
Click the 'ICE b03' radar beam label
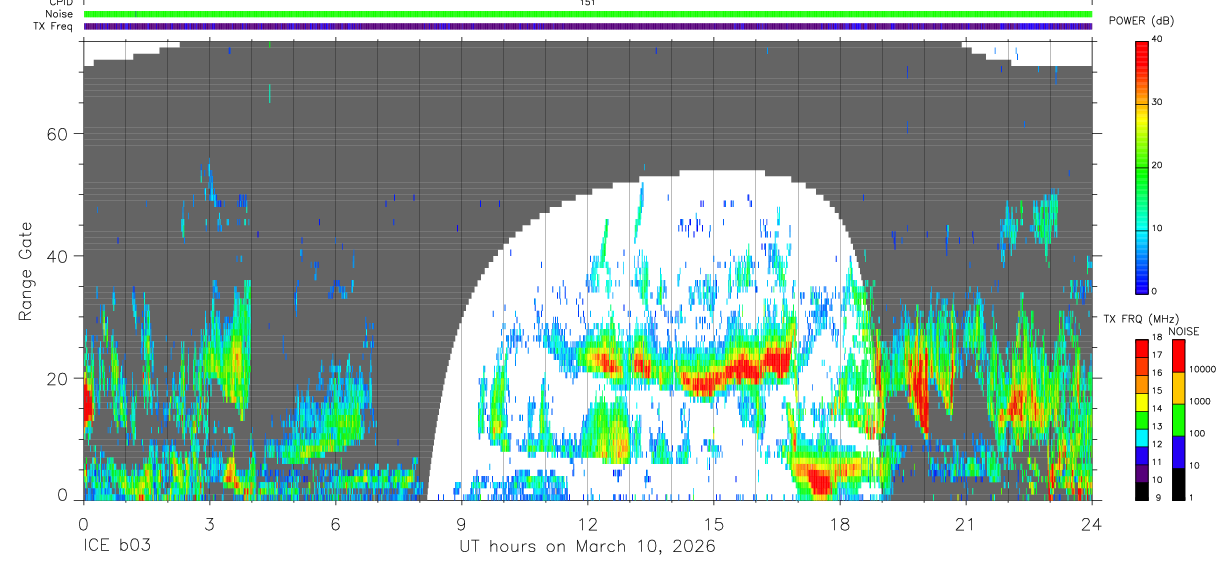118,547
